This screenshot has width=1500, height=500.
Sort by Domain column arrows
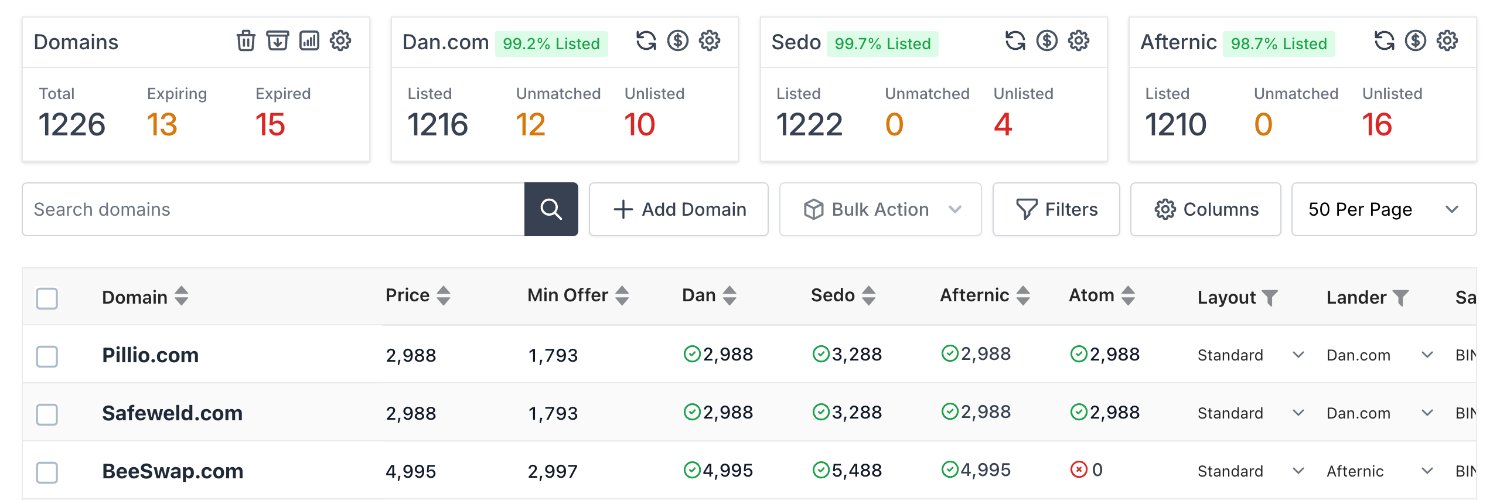click(x=181, y=296)
